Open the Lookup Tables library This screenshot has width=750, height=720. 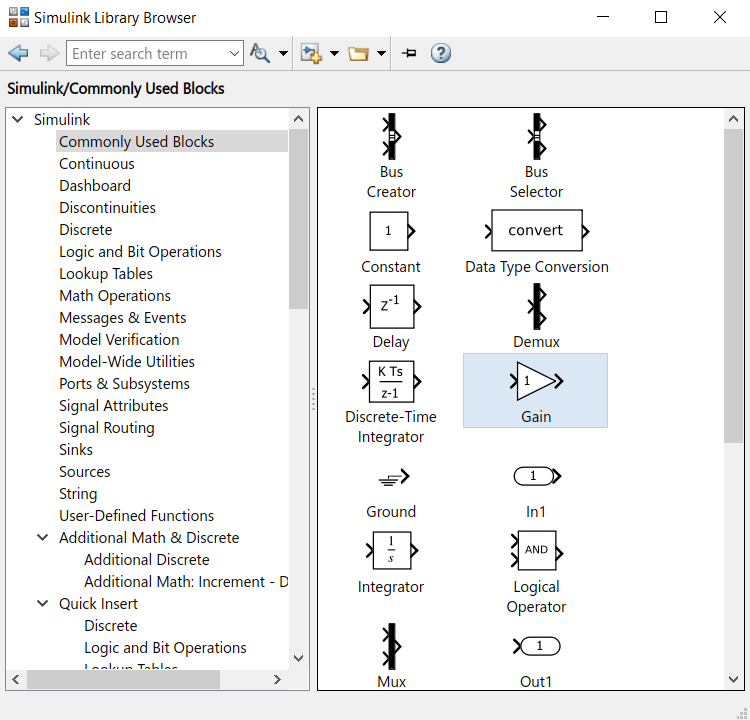click(106, 273)
